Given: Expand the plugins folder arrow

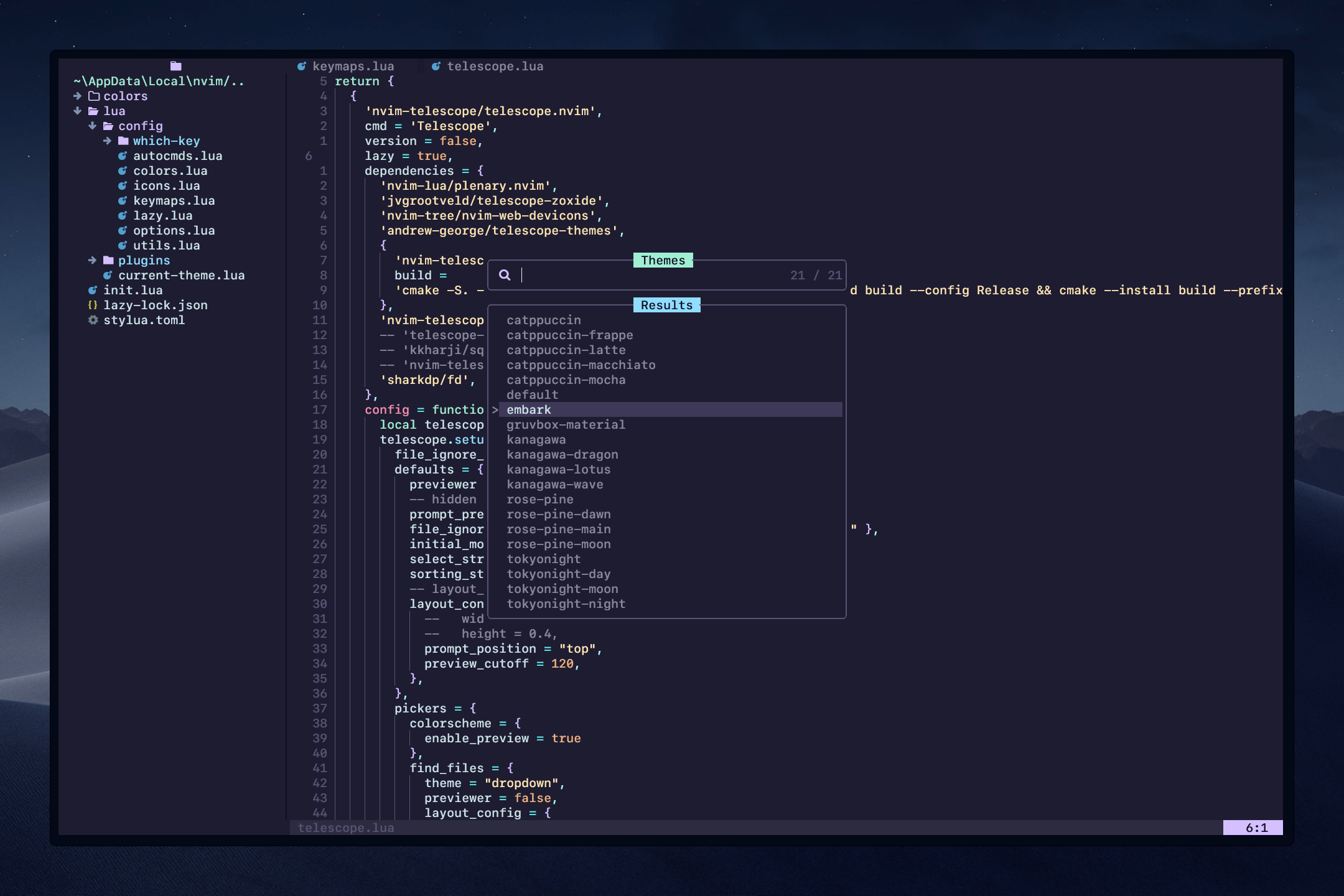Looking at the screenshot, I should coord(93,261).
